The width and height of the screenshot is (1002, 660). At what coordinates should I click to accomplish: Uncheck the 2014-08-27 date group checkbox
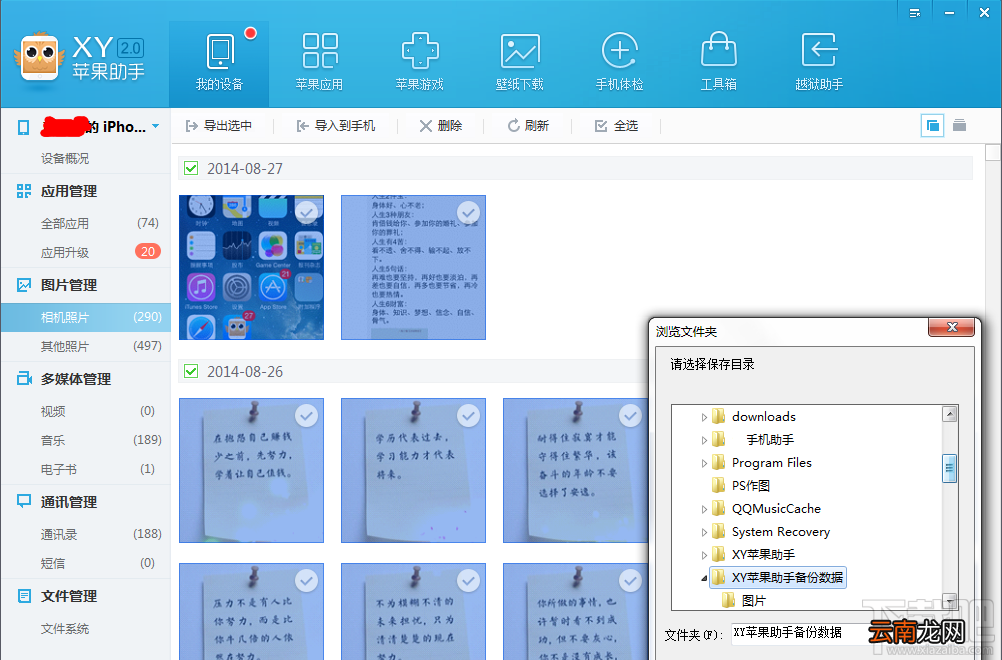[190, 168]
